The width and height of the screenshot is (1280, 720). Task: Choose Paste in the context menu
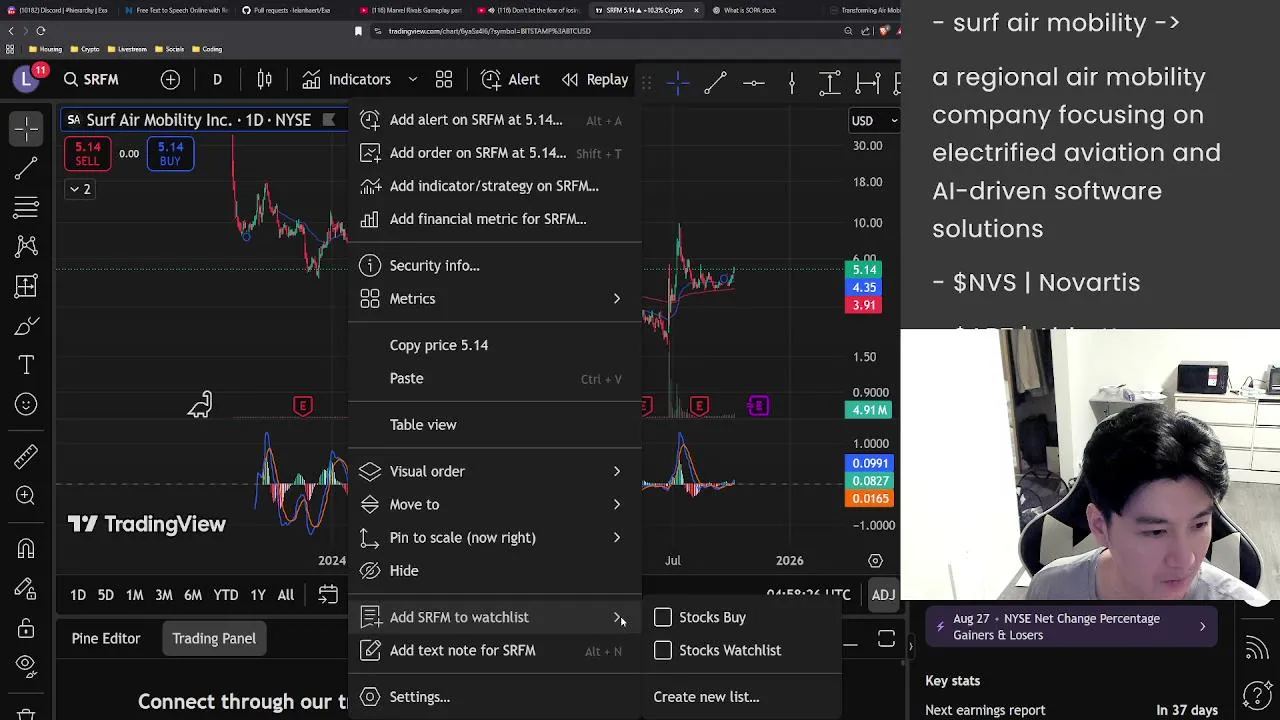pos(495,378)
